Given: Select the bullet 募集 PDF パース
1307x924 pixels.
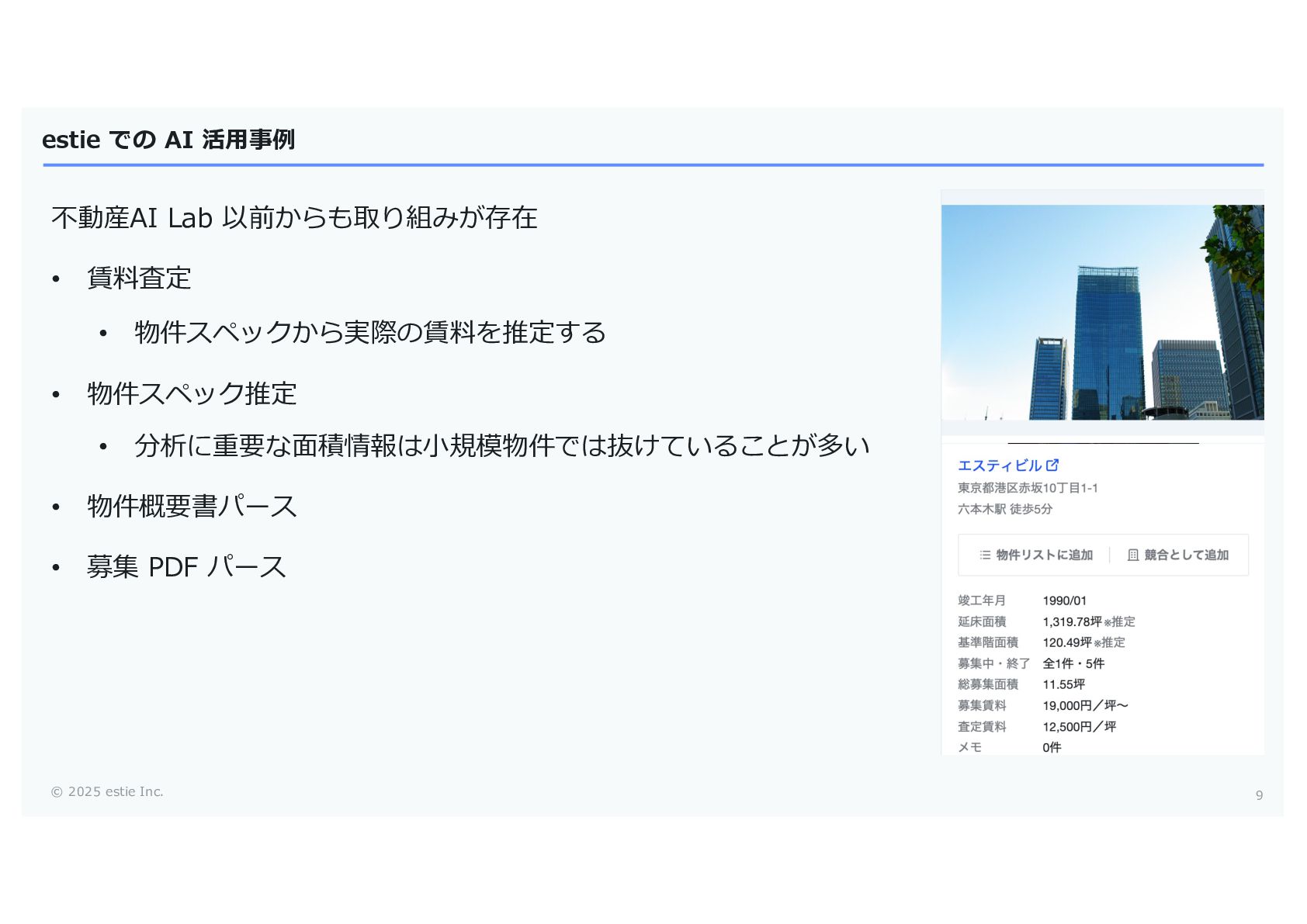Looking at the screenshot, I should [x=186, y=566].
